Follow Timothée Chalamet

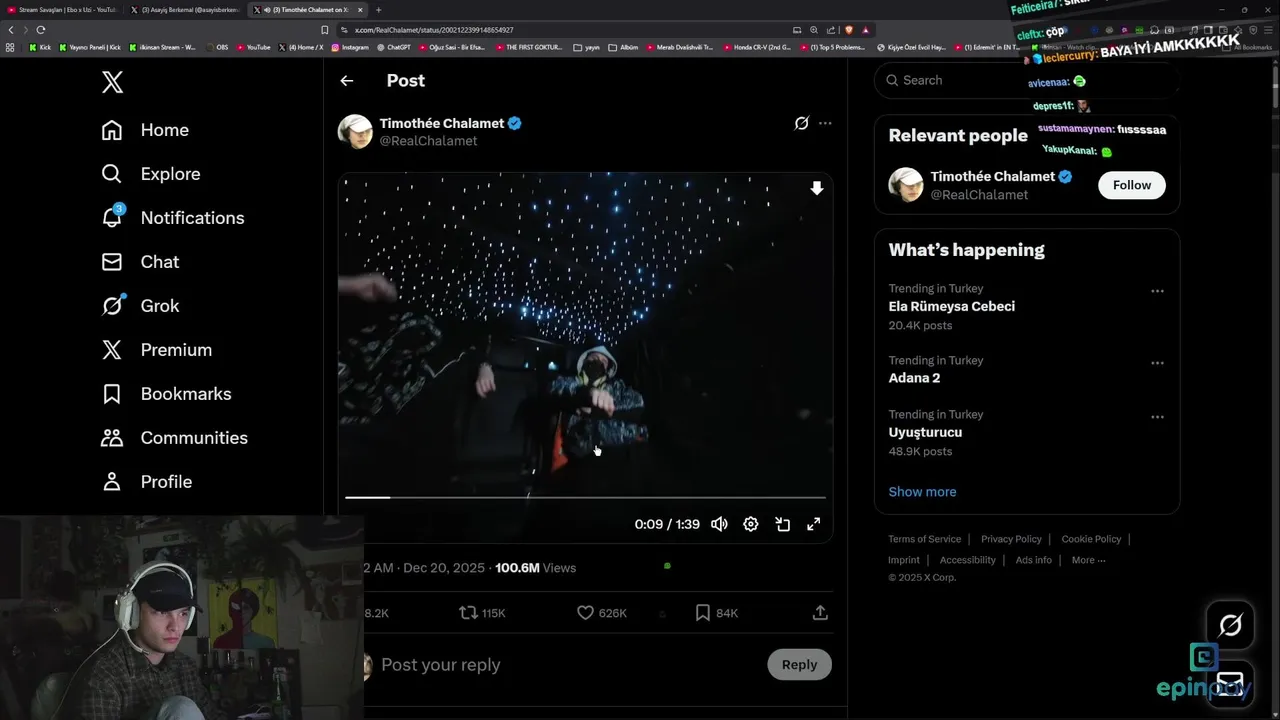pyautogui.click(x=1132, y=185)
